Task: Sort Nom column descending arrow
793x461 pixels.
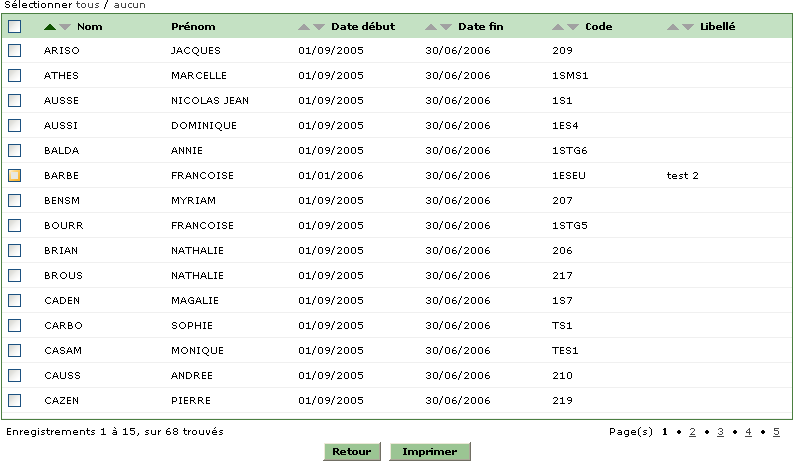Action: coord(65,27)
